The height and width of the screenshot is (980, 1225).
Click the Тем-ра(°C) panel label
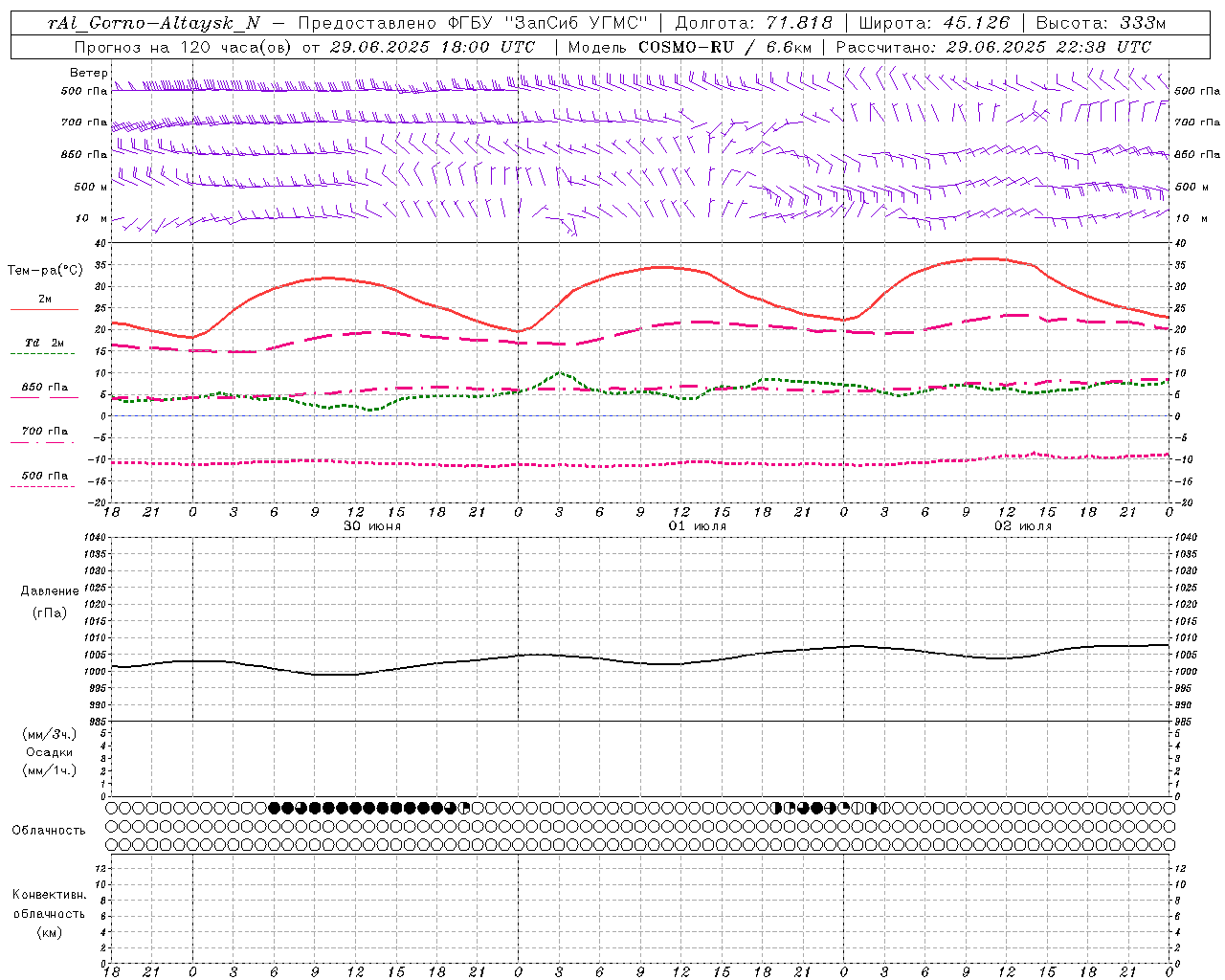click(x=45, y=271)
